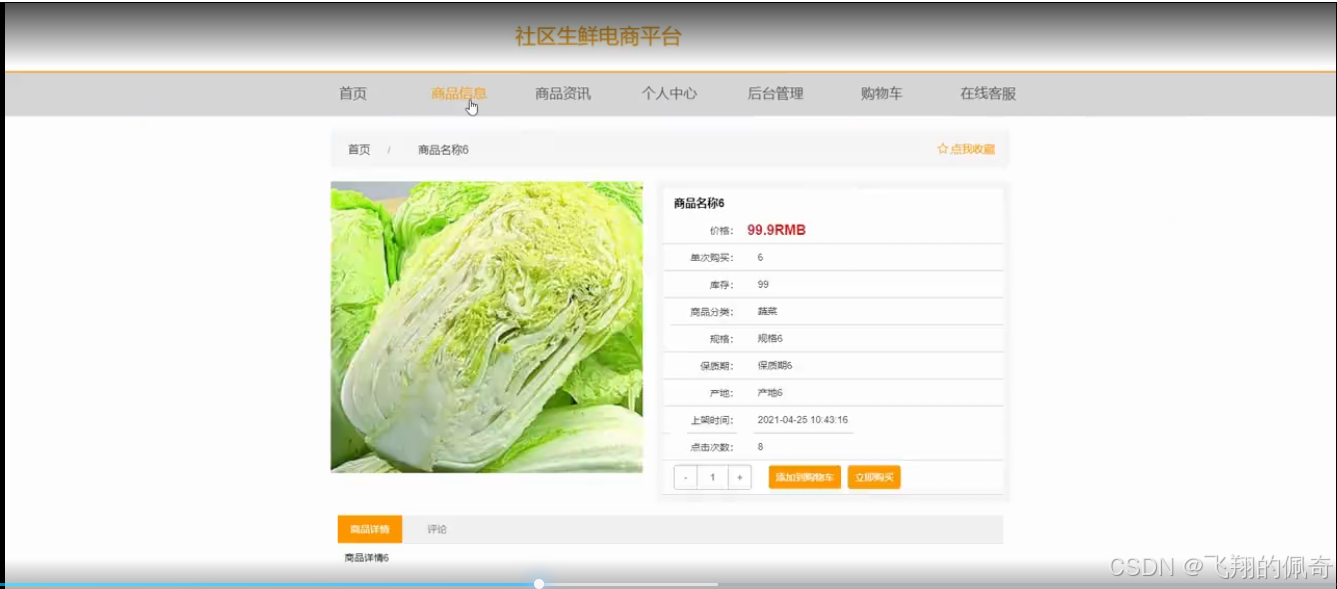
Task: Switch to the 商品详情 tab
Action: pos(370,529)
